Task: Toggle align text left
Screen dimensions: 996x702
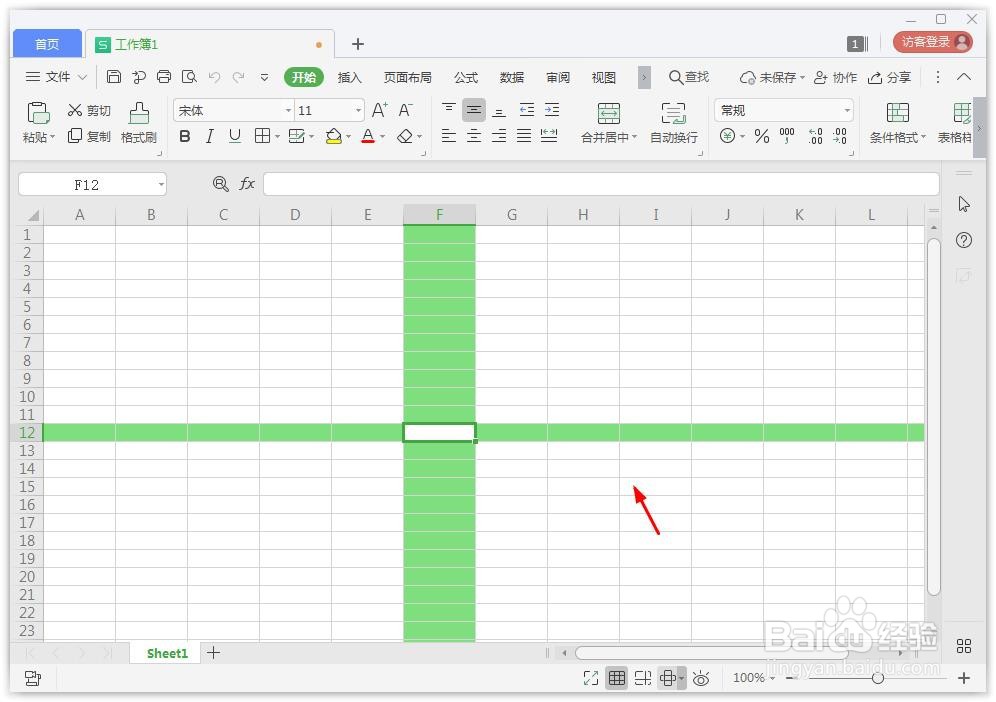Action: 448,135
